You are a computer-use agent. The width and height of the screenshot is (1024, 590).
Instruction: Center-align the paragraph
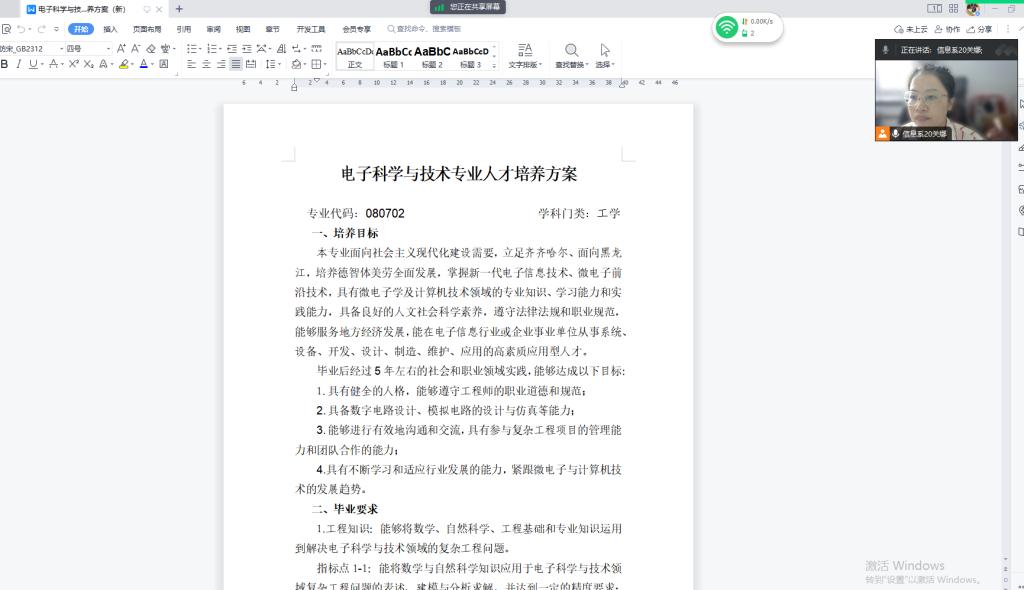(x=206, y=64)
